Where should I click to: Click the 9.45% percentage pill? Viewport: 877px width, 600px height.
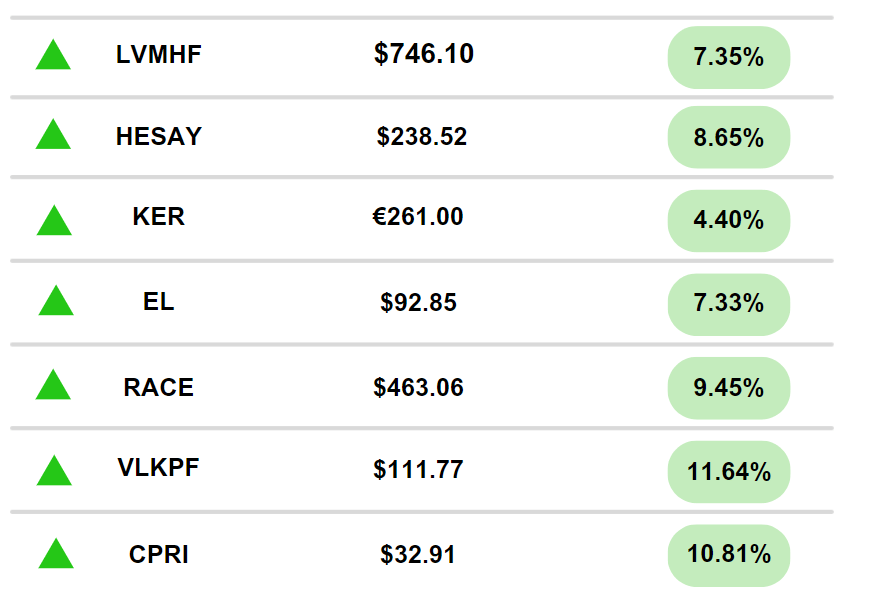tap(729, 388)
